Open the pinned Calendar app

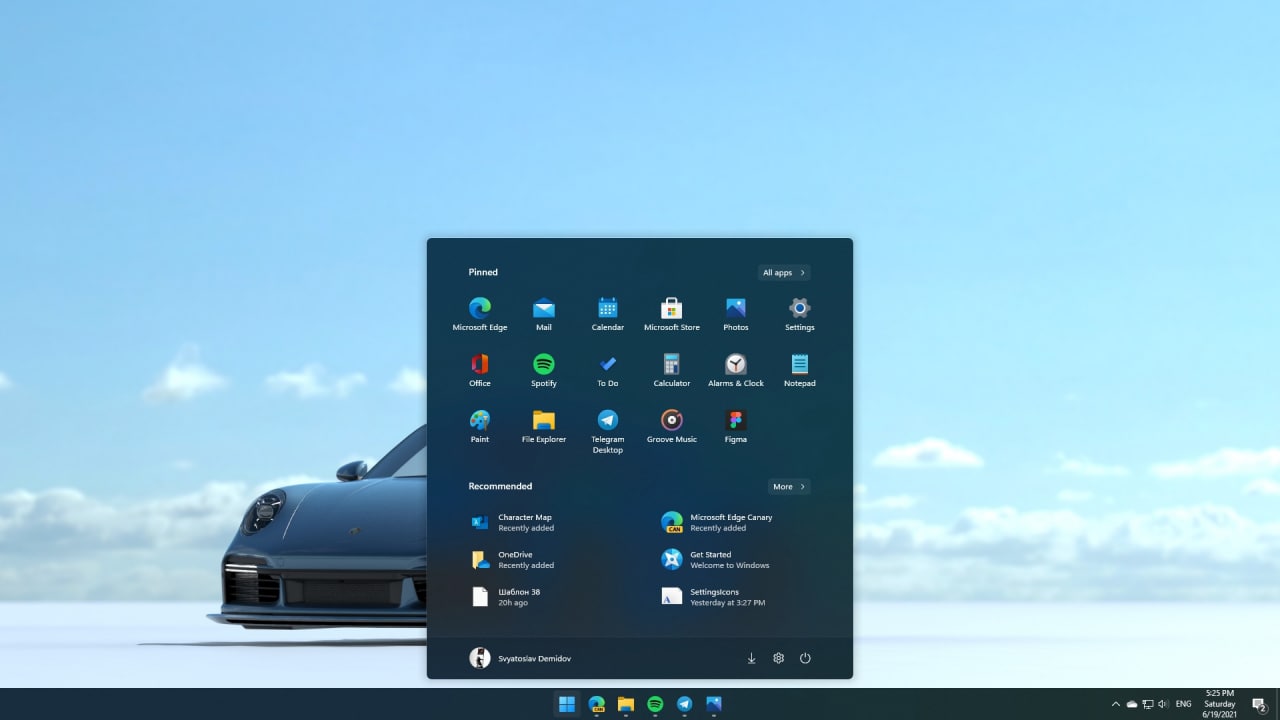click(608, 314)
